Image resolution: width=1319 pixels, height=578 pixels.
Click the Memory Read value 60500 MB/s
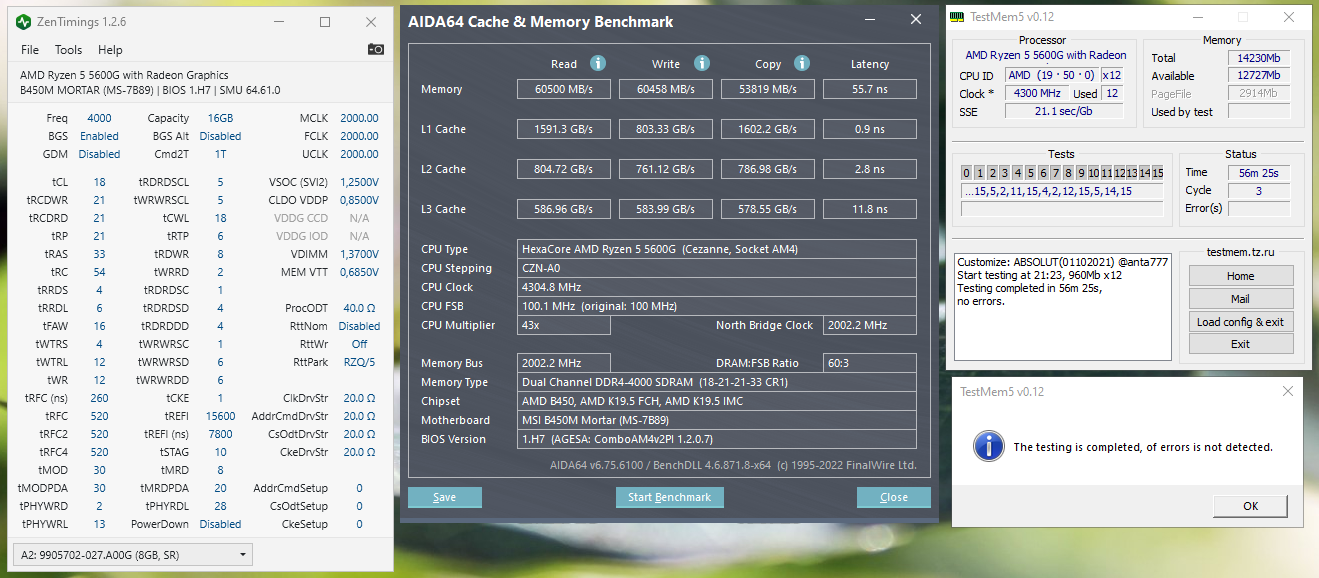(564, 89)
